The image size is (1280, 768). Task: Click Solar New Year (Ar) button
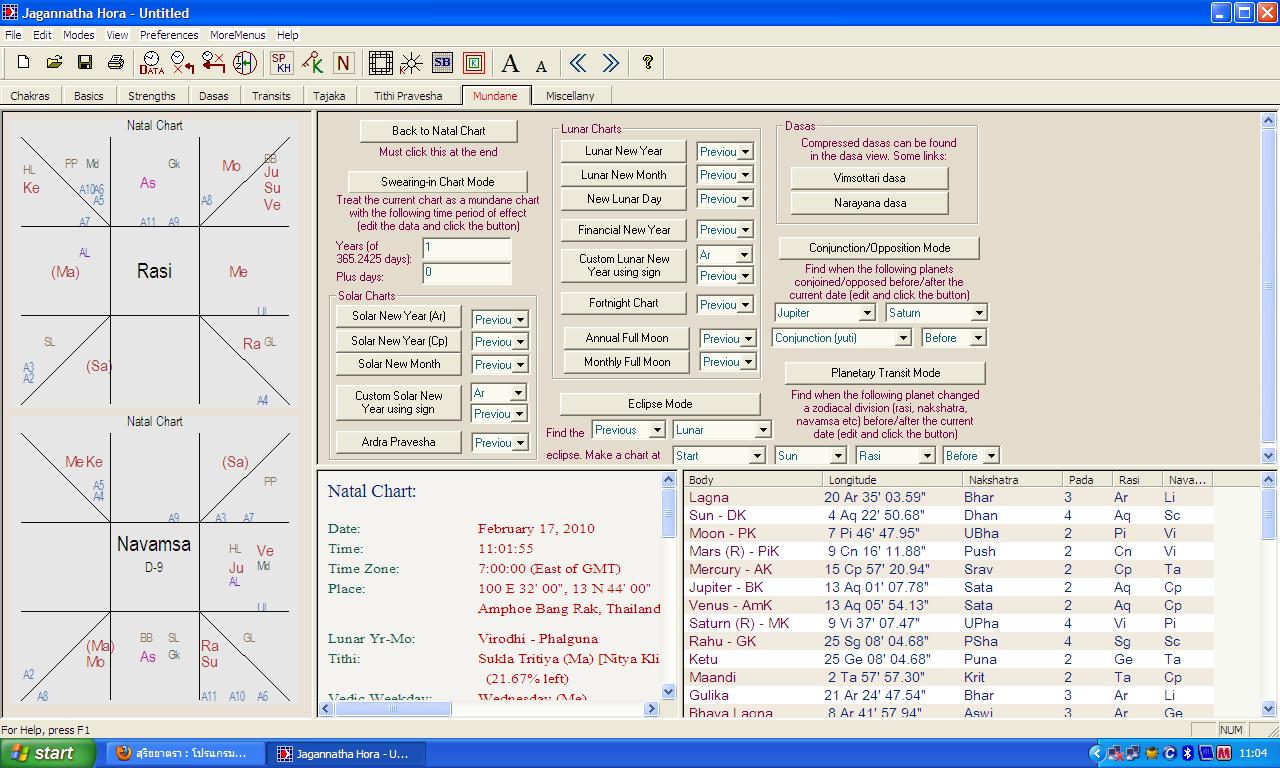tap(399, 316)
